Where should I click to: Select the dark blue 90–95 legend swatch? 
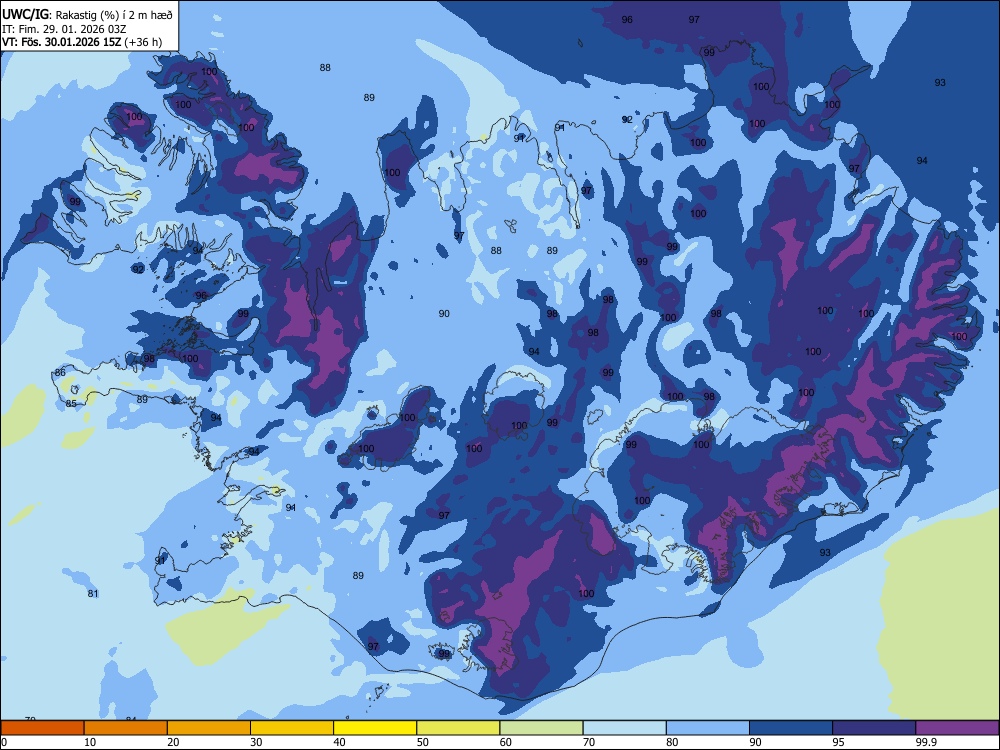[x=791, y=728]
